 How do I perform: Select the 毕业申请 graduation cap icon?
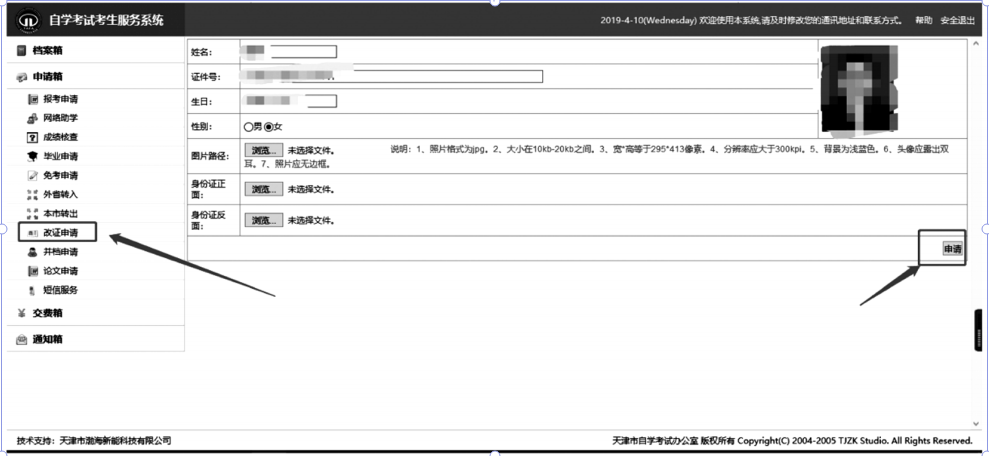(33, 157)
